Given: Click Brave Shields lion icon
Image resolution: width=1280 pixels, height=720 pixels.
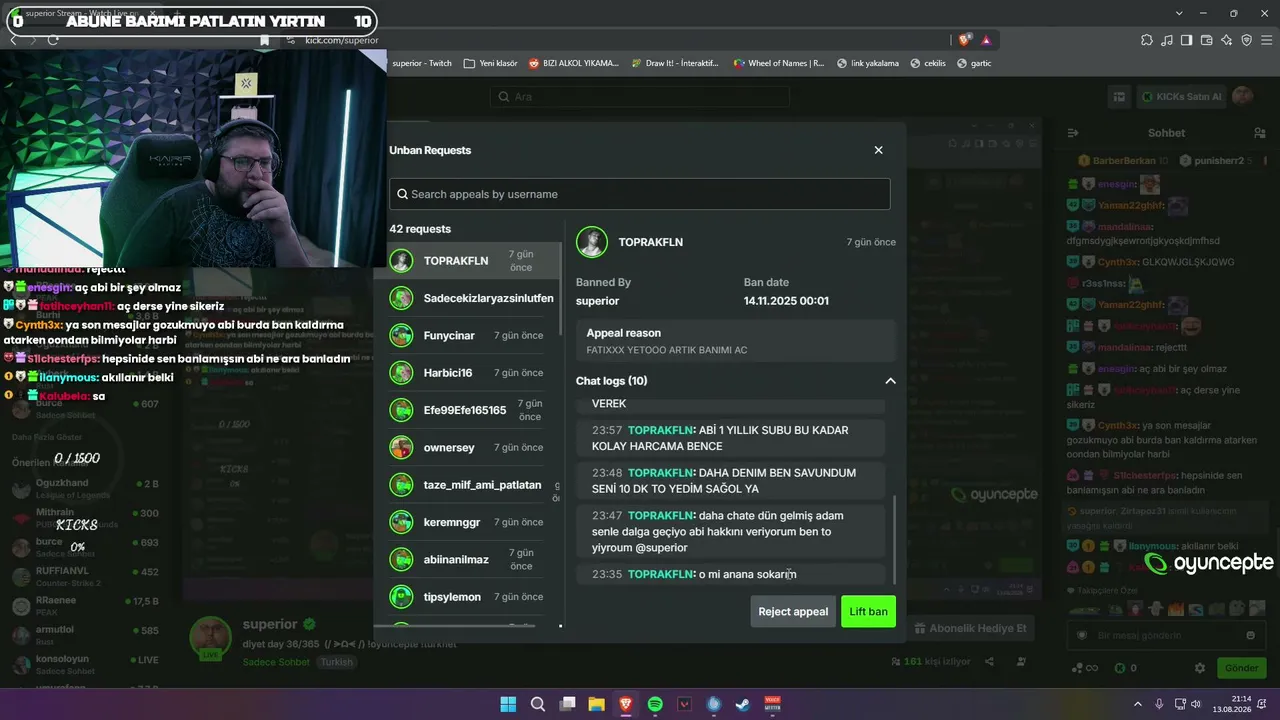Looking at the screenshot, I should pos(964,40).
